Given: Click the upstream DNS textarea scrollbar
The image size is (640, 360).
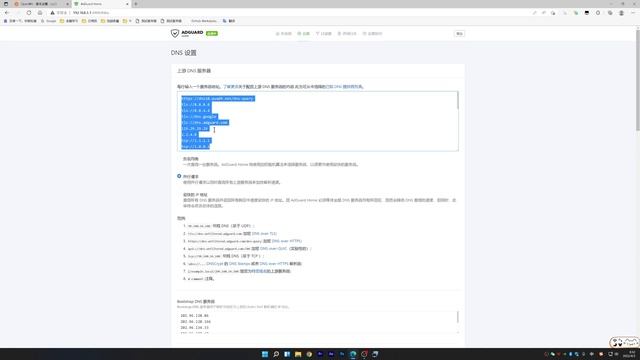Looking at the screenshot, I should click(457, 100).
